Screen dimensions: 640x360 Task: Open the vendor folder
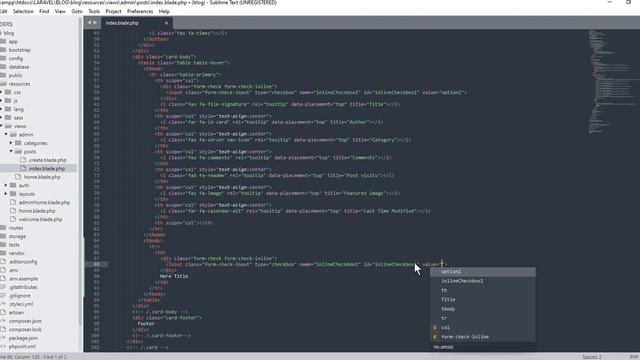click(16, 253)
